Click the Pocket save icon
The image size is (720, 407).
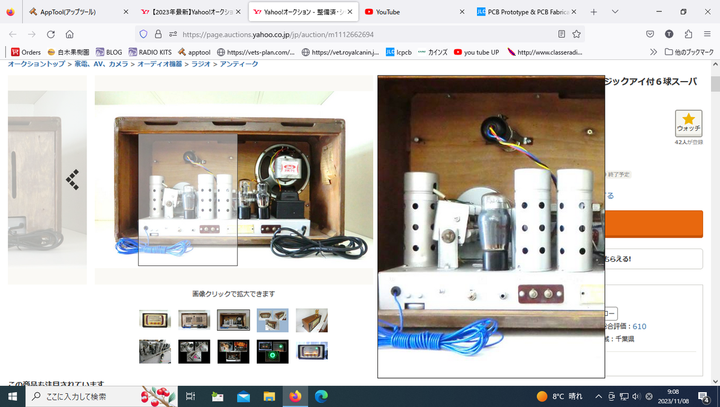(x=651, y=34)
